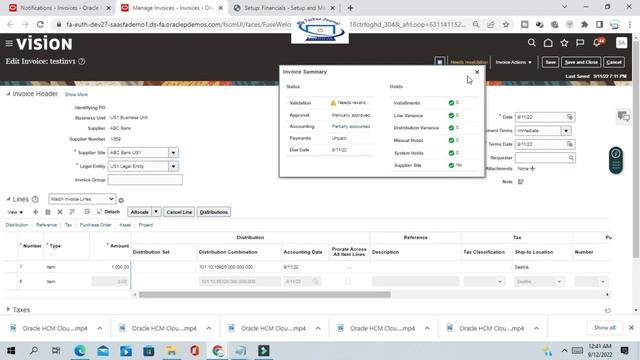Click delete X icon in lines toolbar
This screenshot has height=360, width=640.
point(60,212)
